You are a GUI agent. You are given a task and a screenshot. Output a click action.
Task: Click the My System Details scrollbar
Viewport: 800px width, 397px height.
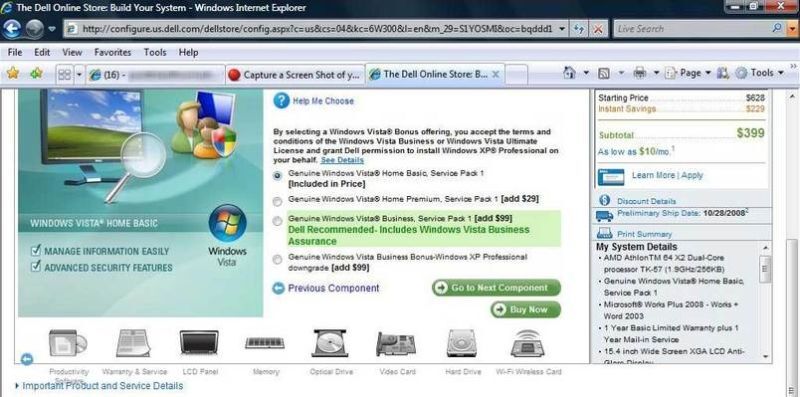765,302
